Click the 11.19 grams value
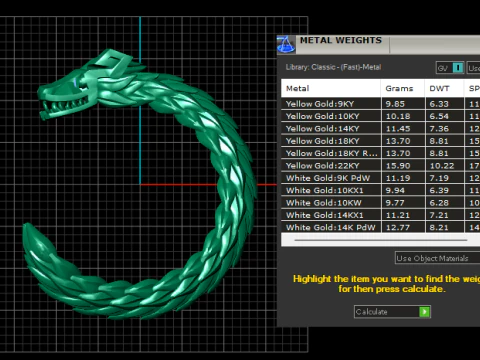The width and height of the screenshot is (480, 360). tap(398, 178)
